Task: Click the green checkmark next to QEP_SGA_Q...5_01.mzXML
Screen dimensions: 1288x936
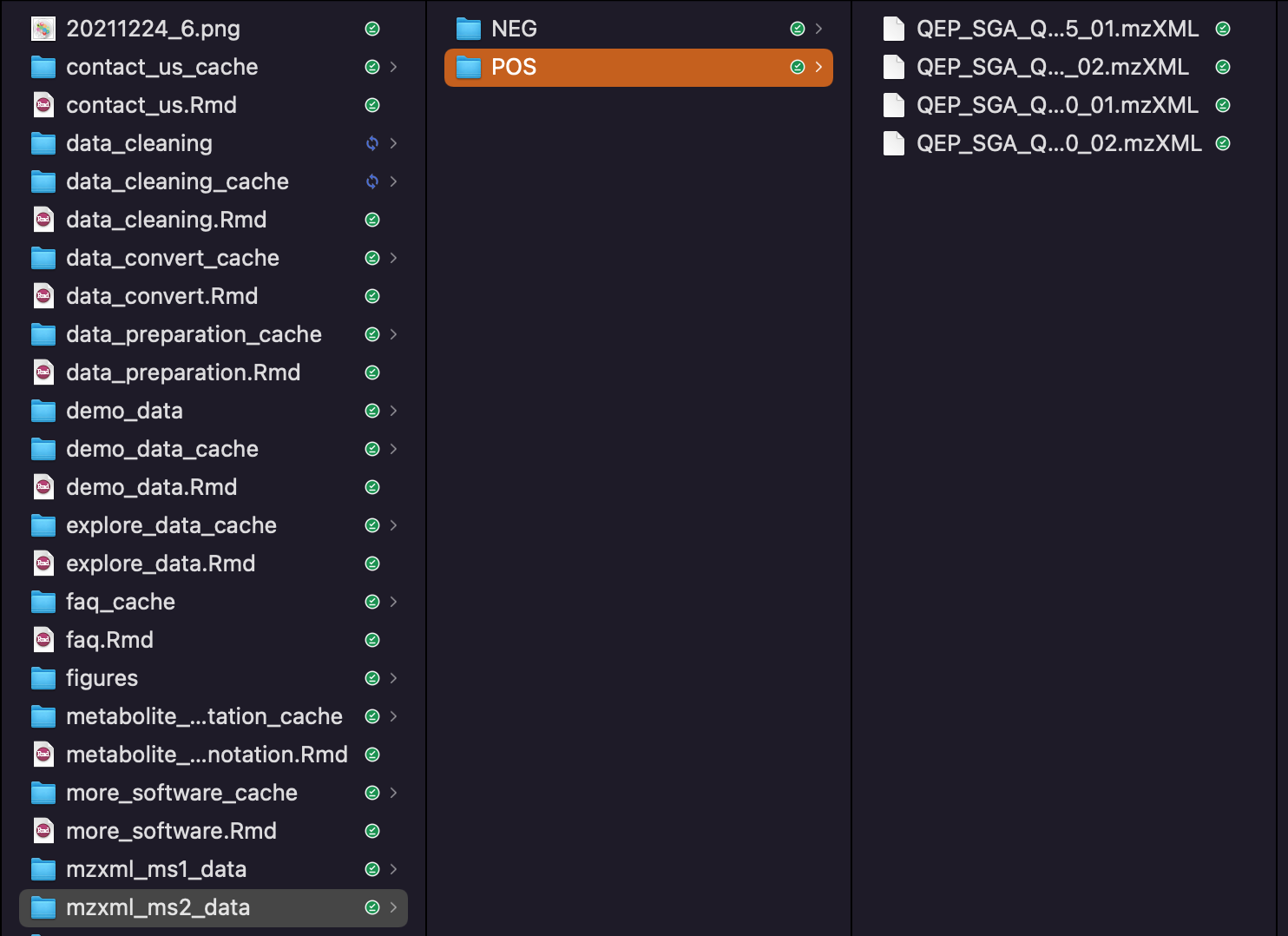Action: [1223, 28]
